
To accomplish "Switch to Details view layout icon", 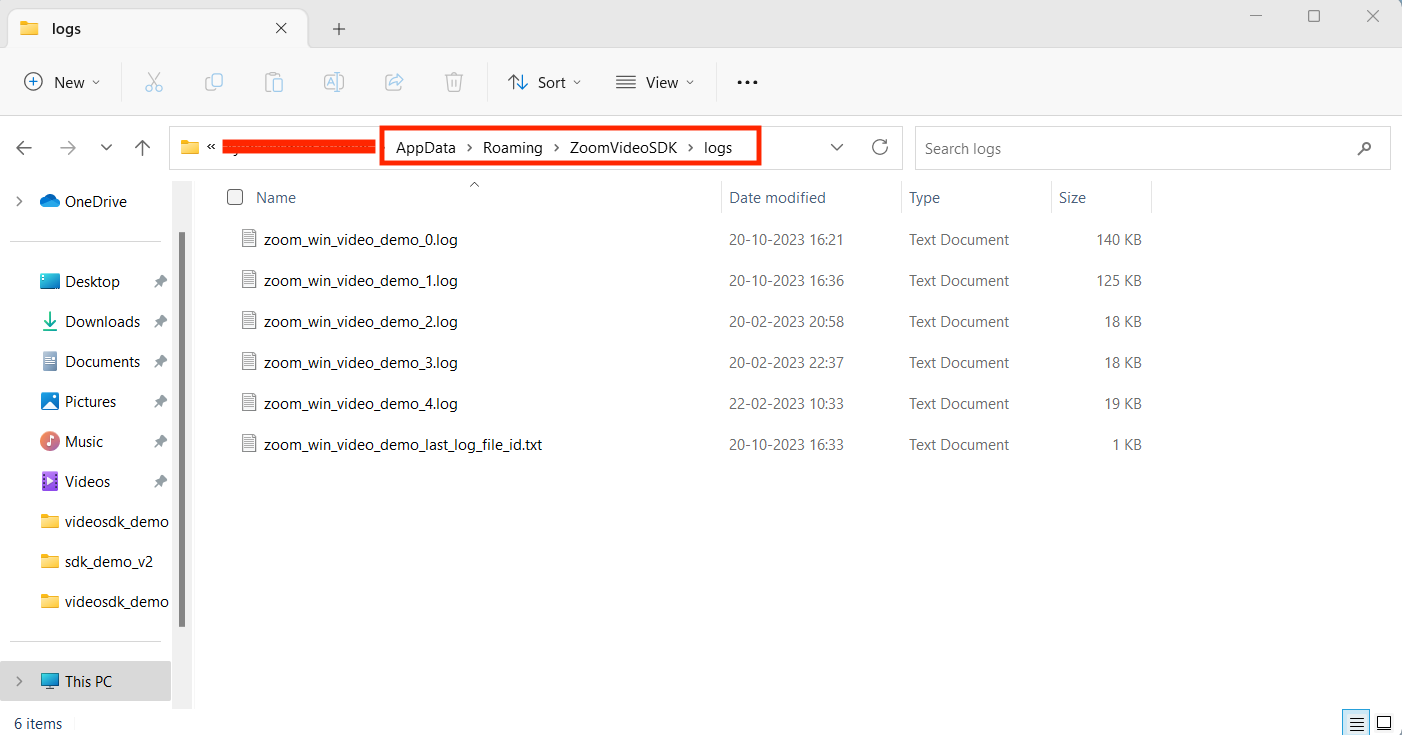I will (1355, 723).
